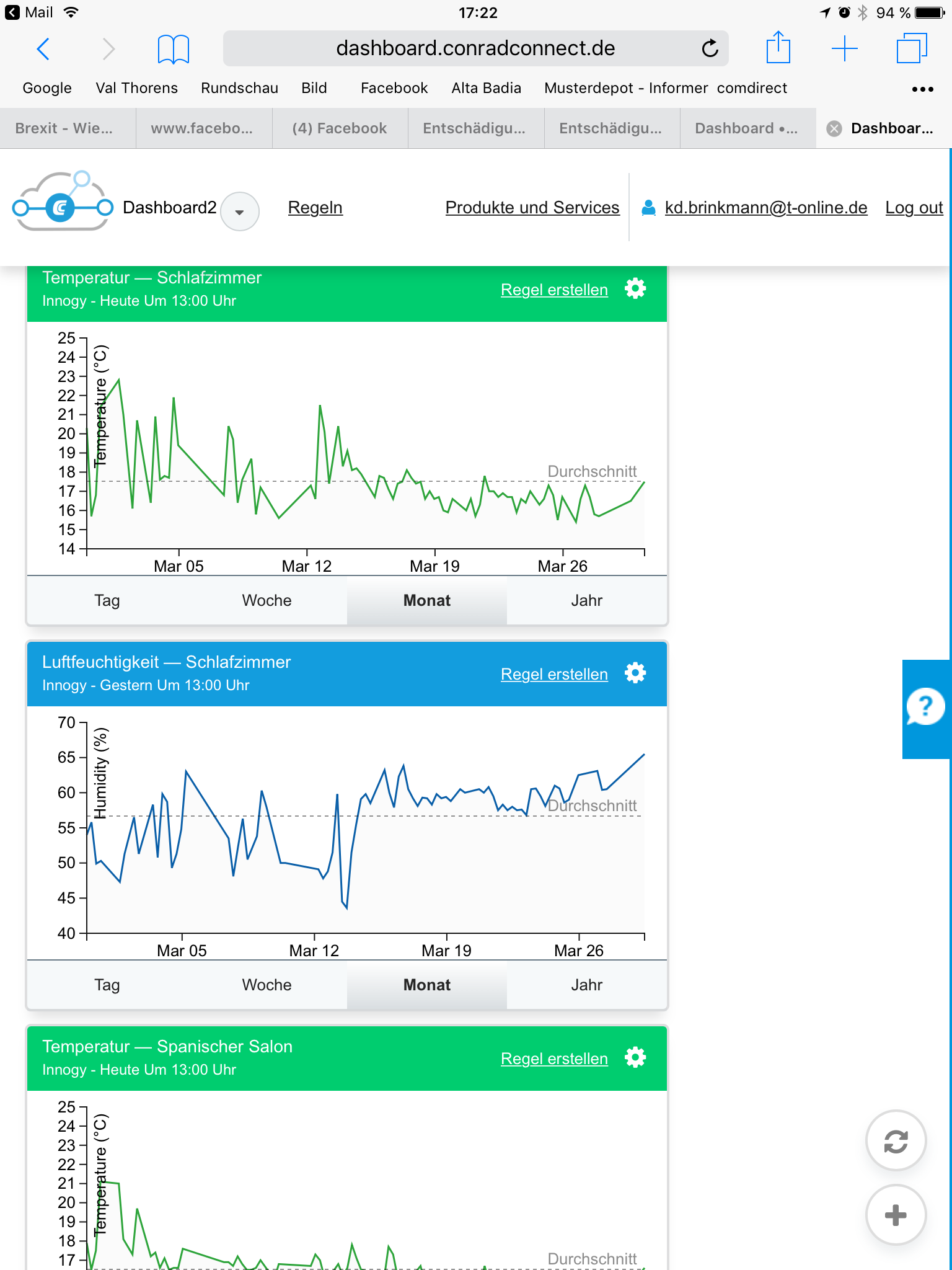Tap the Safari share icon
Viewport: 952px width, 1270px height.
click(778, 48)
